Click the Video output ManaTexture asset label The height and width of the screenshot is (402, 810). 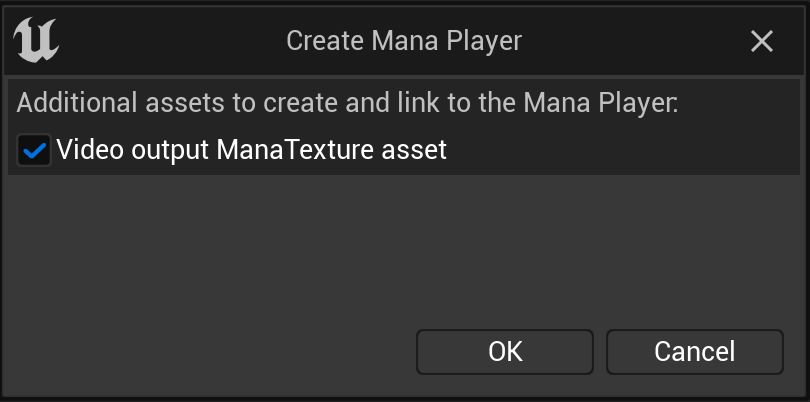tap(251, 151)
